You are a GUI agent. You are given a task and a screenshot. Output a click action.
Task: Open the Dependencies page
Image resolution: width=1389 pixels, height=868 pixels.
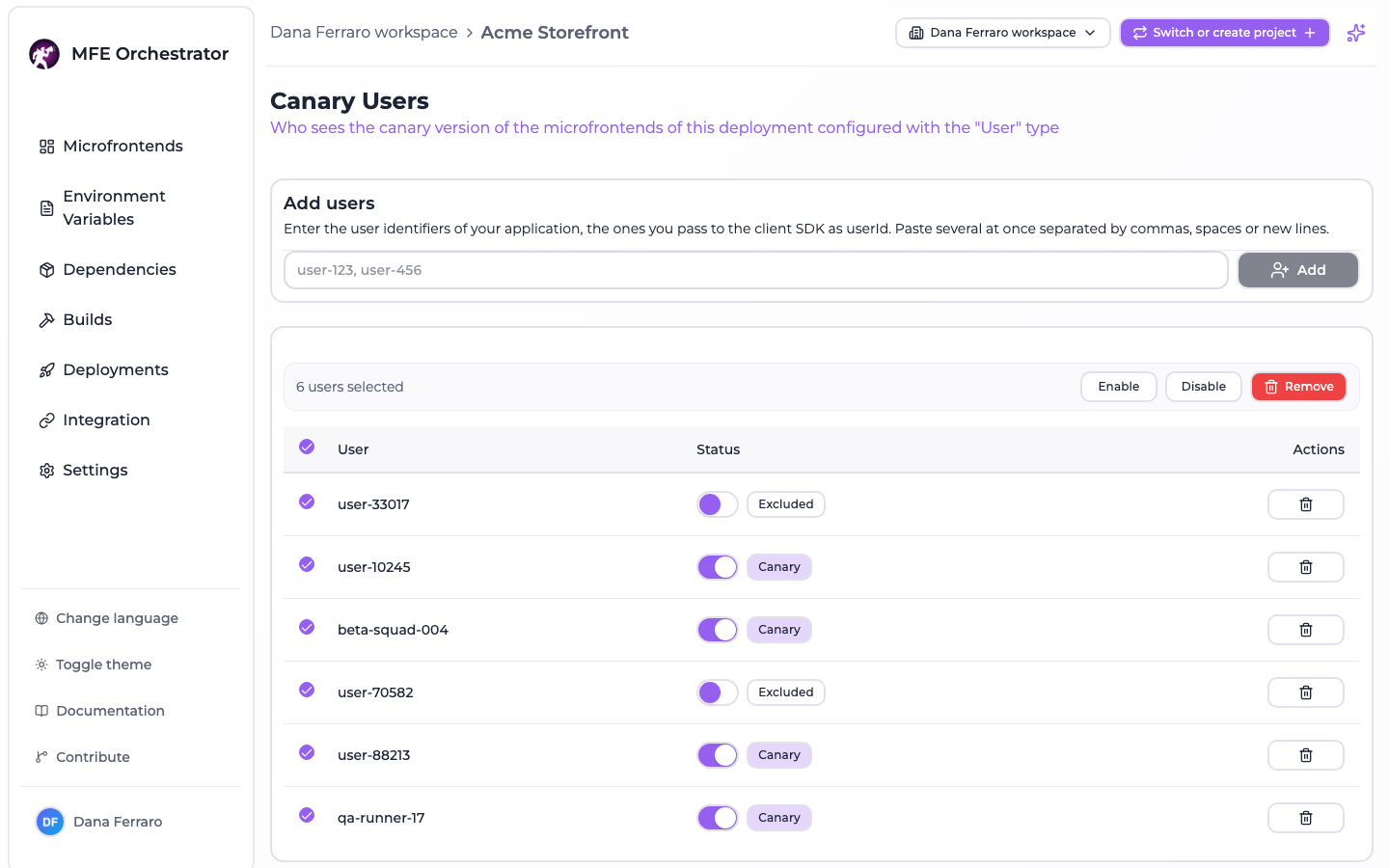(x=131, y=269)
